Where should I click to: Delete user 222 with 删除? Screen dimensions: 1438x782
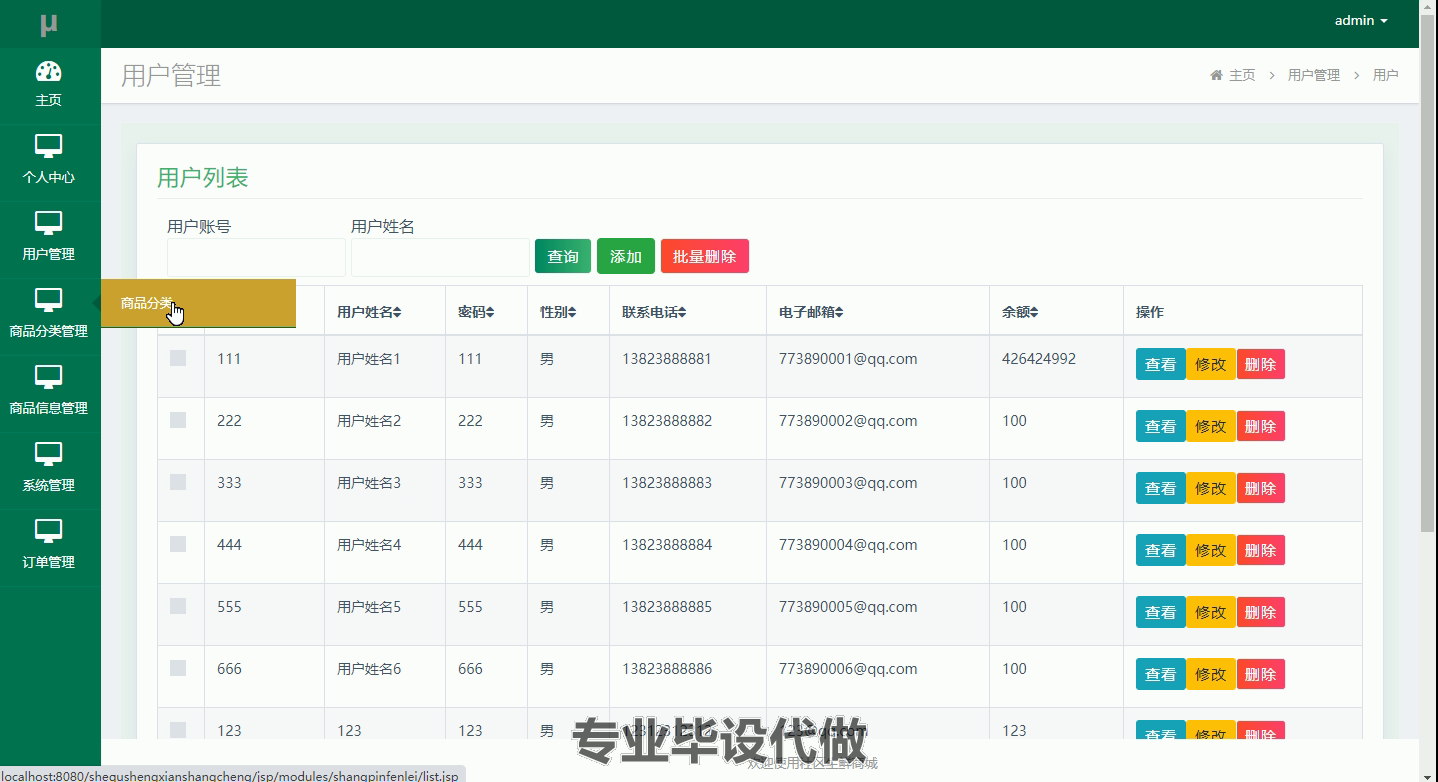pyautogui.click(x=1261, y=426)
